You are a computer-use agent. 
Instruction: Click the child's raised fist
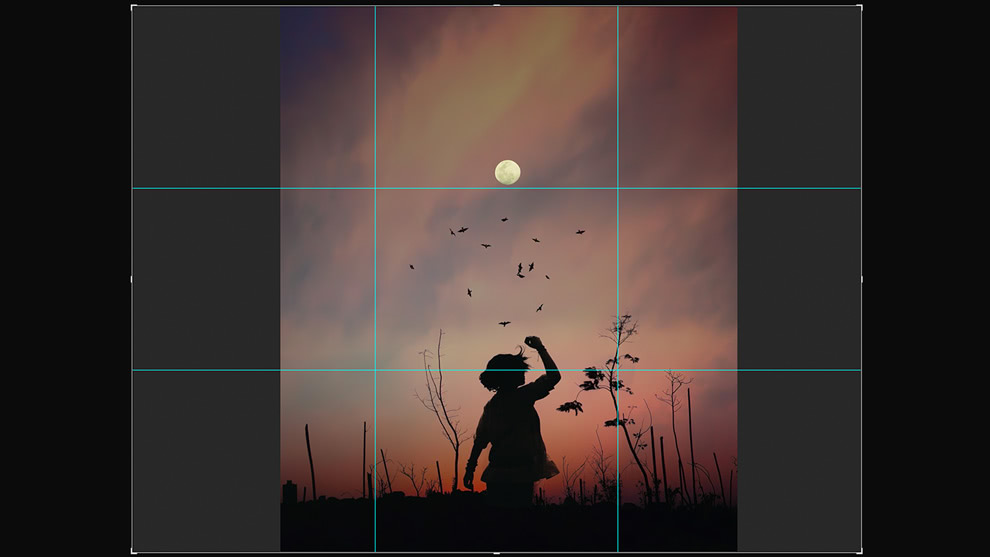pyautogui.click(x=533, y=342)
